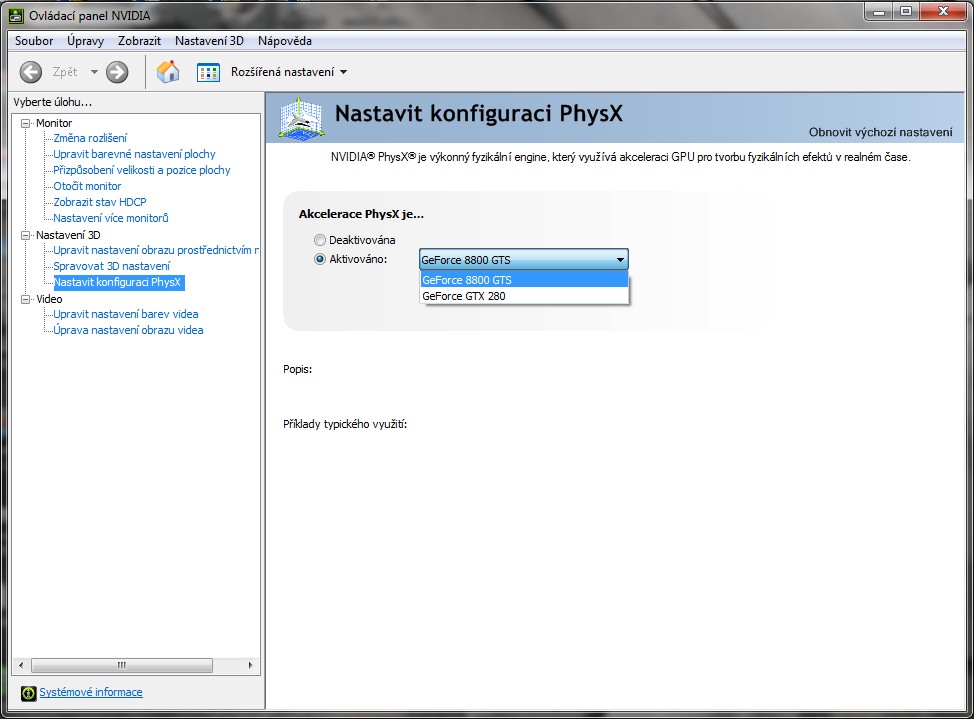Click the NVIDIA icon in title bar

tap(16, 13)
